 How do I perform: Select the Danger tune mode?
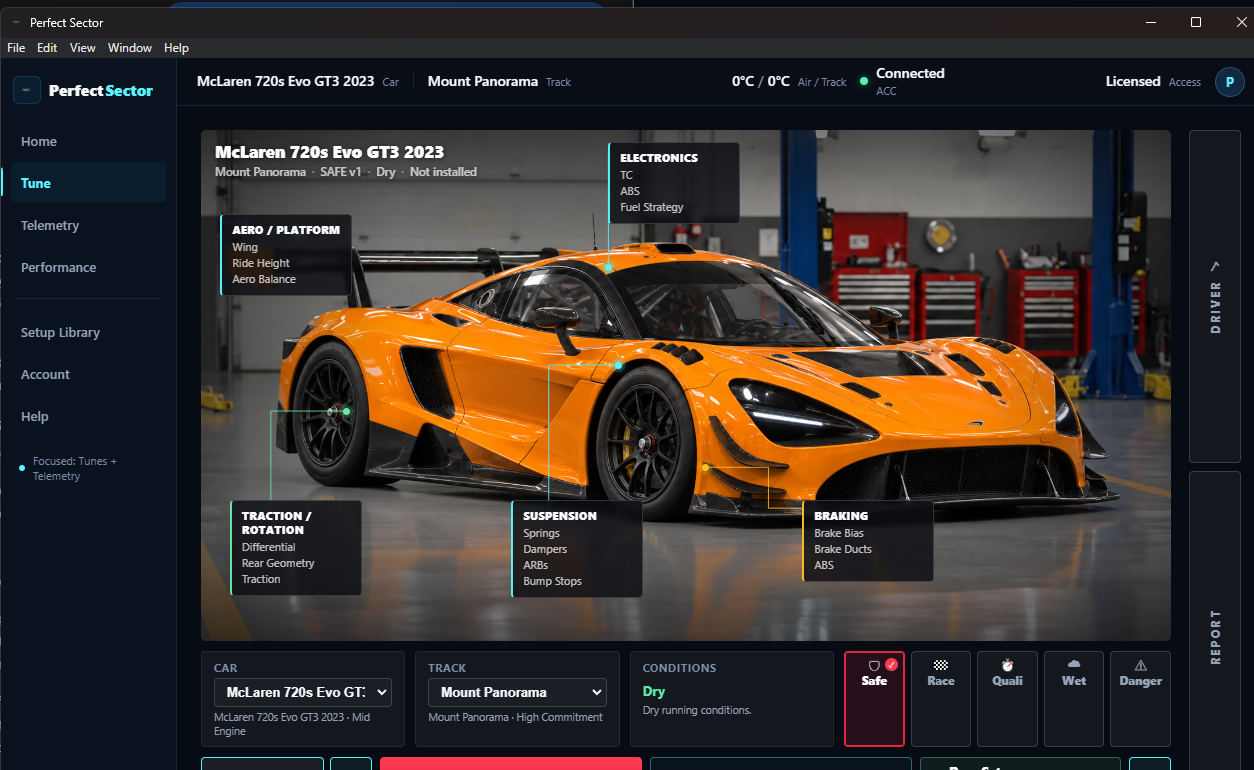pyautogui.click(x=1140, y=699)
